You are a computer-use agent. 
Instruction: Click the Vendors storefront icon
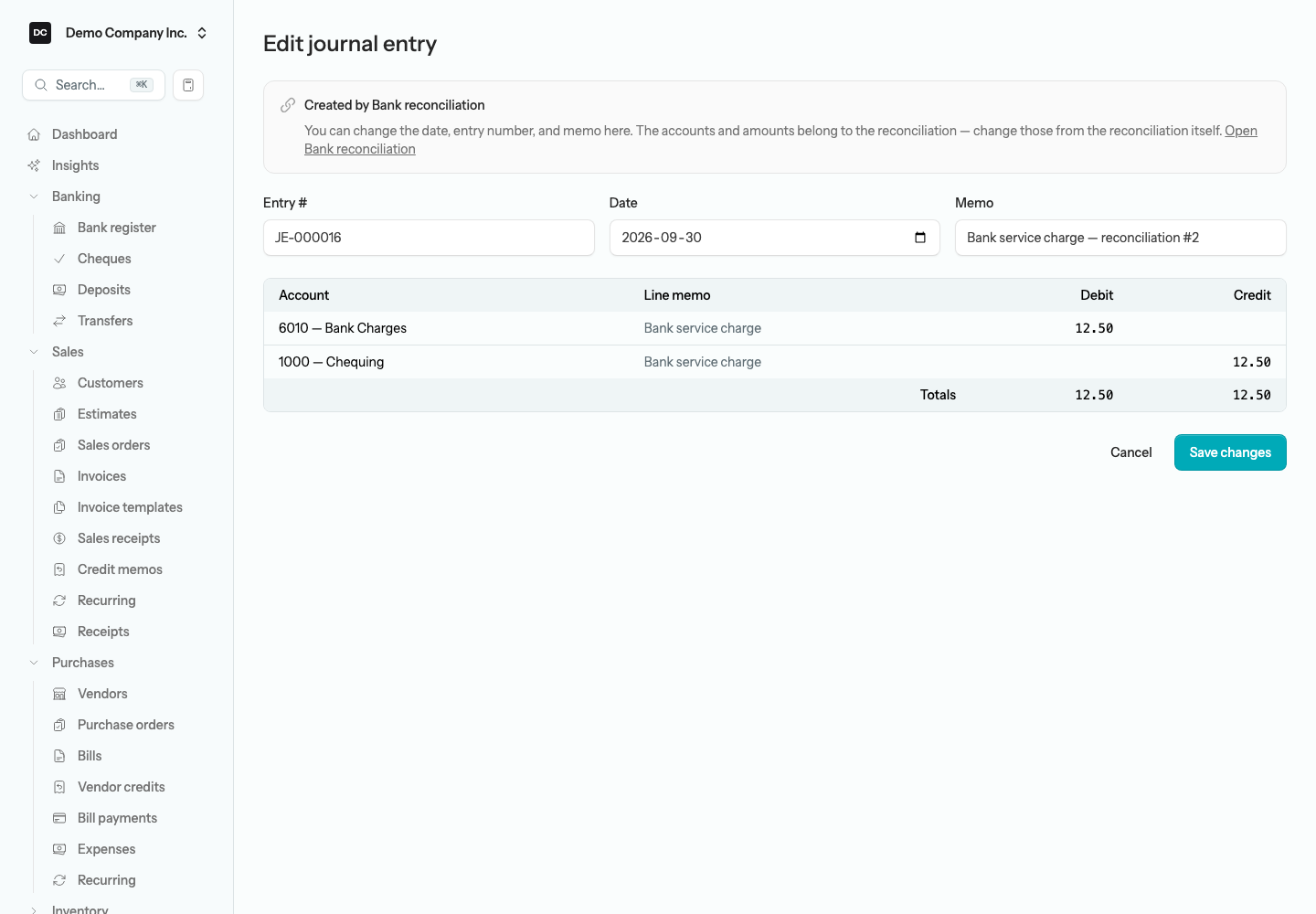pos(59,694)
